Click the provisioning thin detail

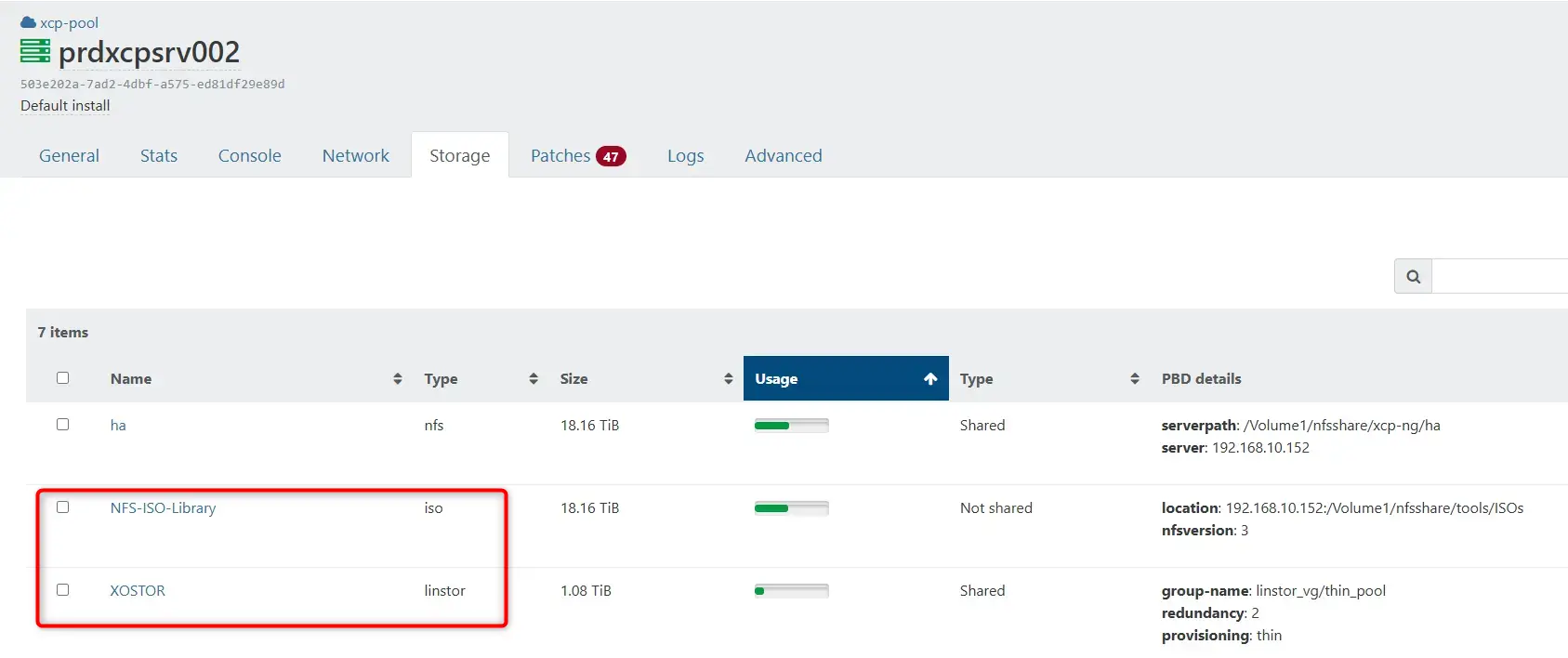(1221, 635)
